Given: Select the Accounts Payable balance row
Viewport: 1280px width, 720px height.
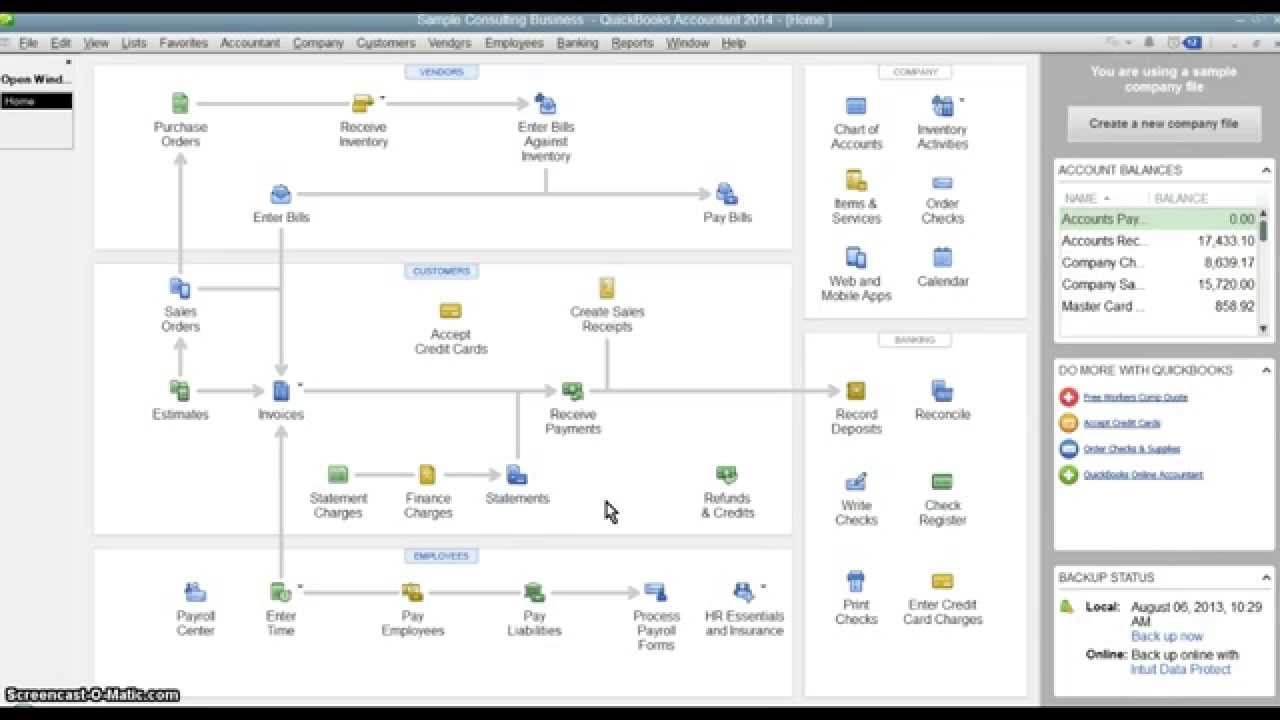Looking at the screenshot, I should pyautogui.click(x=1158, y=219).
